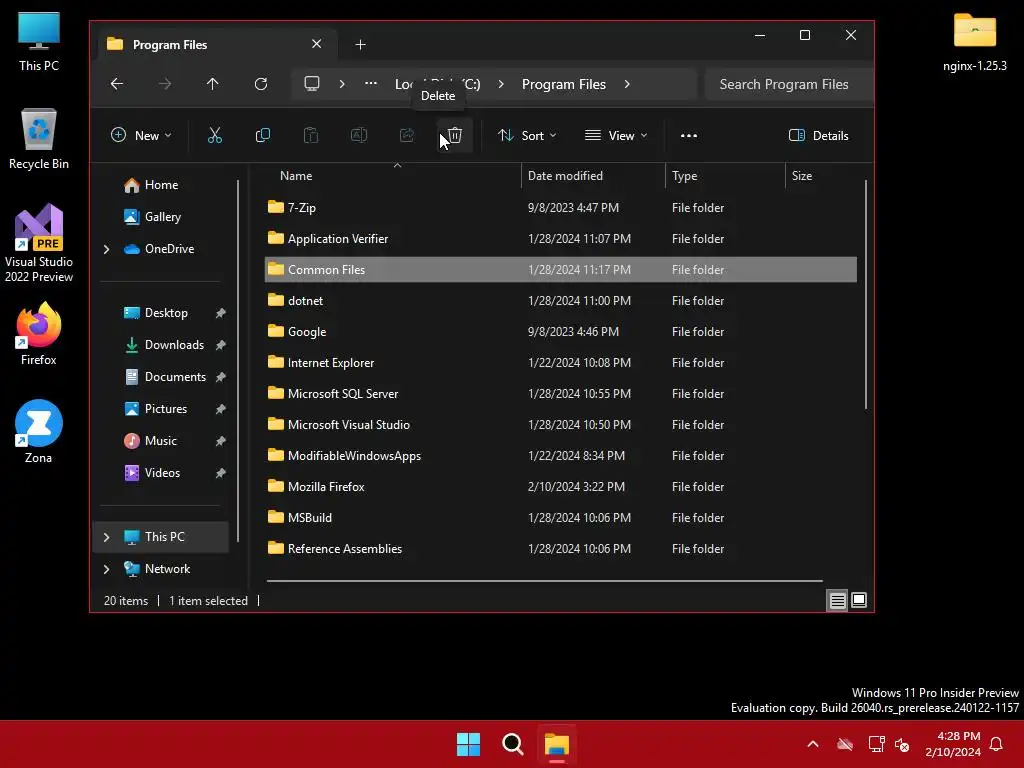Open the See more ellipsis menu

tap(689, 136)
